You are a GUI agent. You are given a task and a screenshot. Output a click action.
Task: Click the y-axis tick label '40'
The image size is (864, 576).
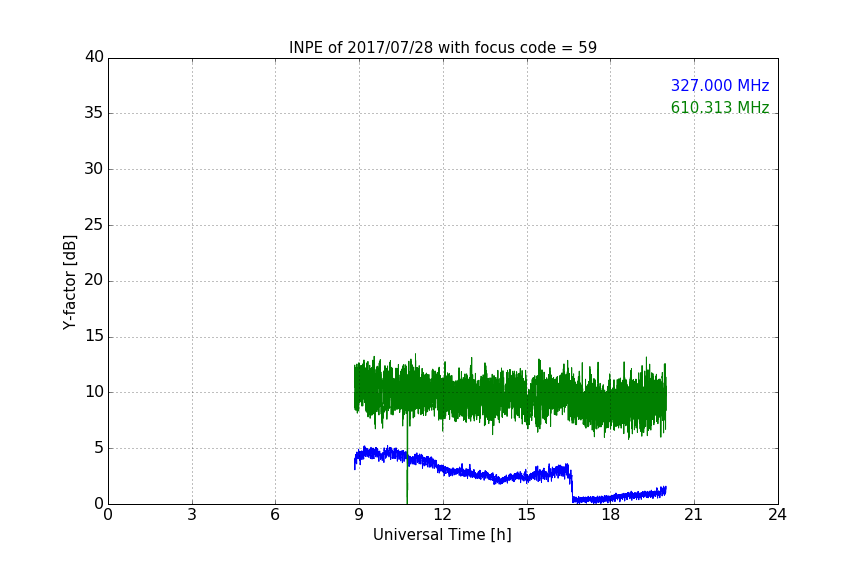click(x=94, y=57)
